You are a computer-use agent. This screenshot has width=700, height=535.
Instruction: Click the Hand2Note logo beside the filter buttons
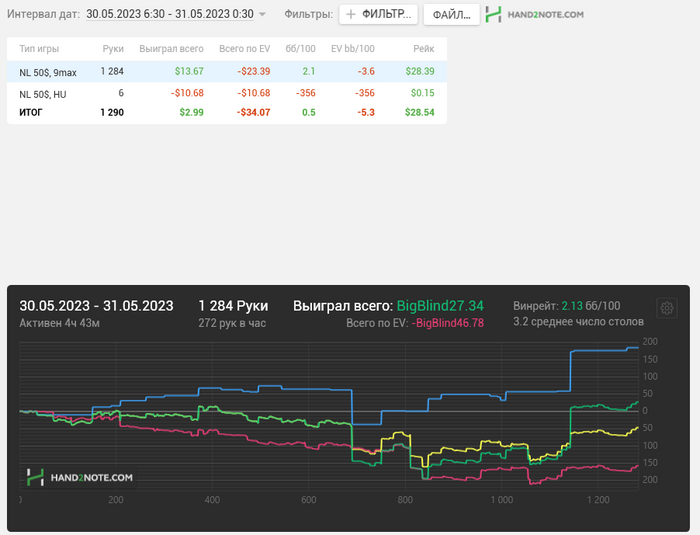pos(534,15)
